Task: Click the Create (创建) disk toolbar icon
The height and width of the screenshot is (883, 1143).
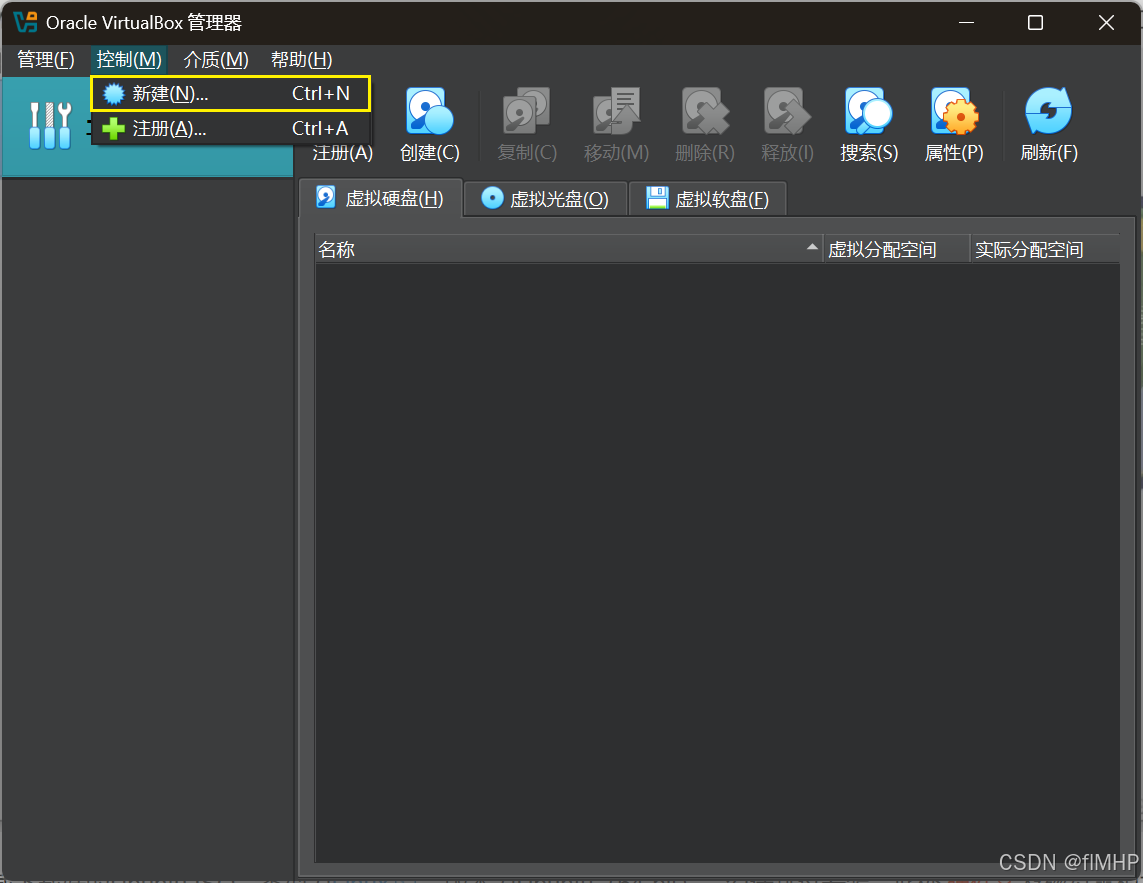Action: coord(429,112)
